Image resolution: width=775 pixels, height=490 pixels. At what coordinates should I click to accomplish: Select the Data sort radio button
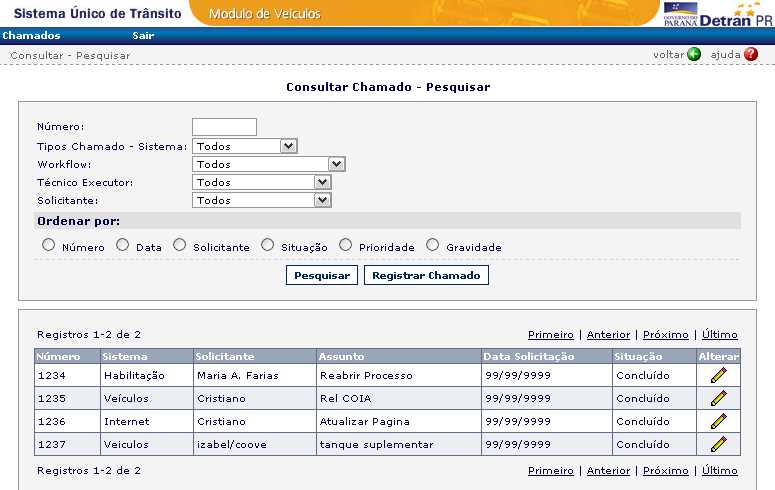[122, 245]
